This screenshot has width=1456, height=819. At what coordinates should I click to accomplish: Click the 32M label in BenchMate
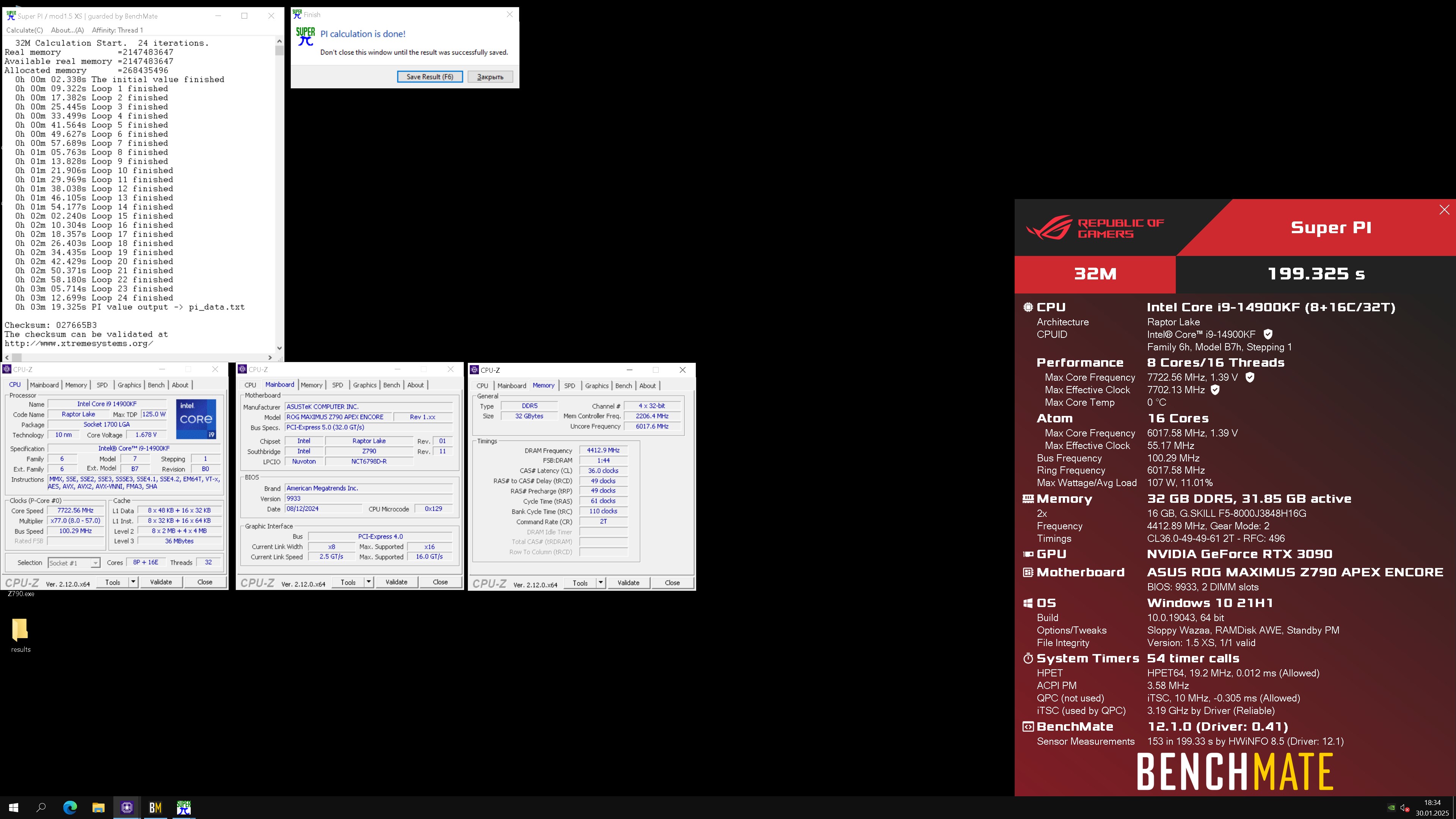1095,274
